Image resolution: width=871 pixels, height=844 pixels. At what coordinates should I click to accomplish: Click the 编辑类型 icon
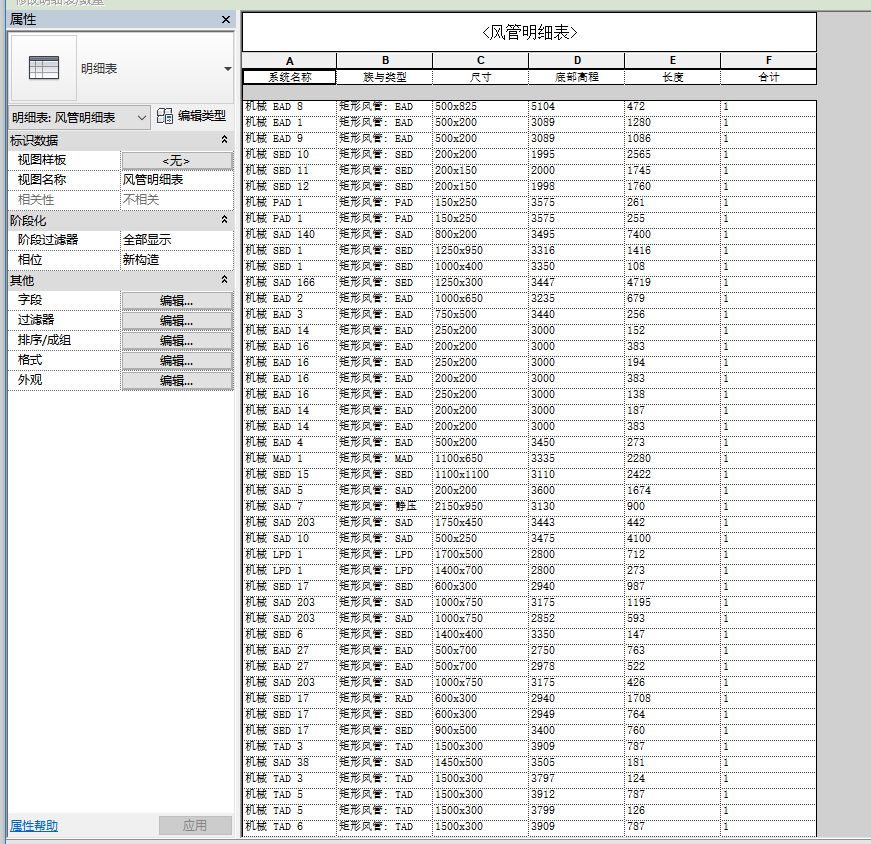(x=164, y=116)
